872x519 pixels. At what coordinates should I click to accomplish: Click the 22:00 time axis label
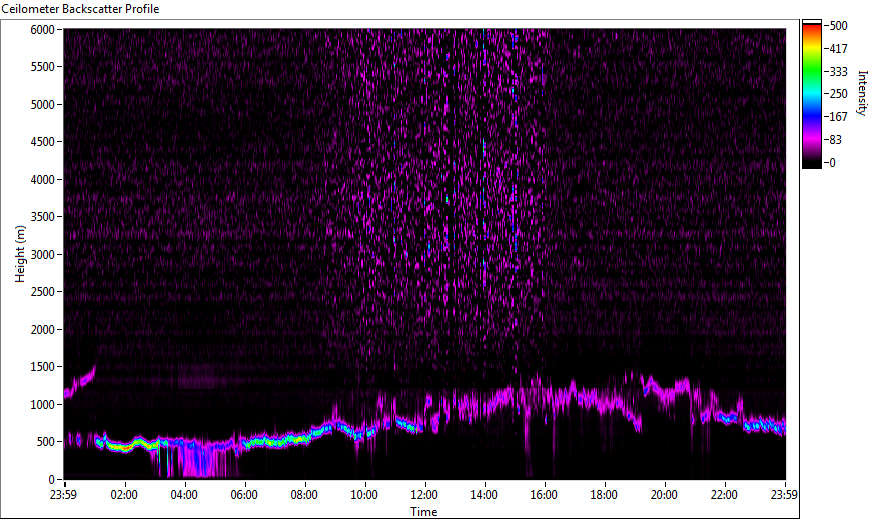pos(725,495)
